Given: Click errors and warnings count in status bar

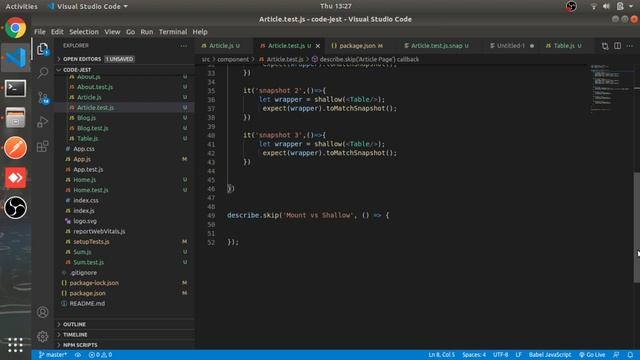Looking at the screenshot, I should [100, 355].
